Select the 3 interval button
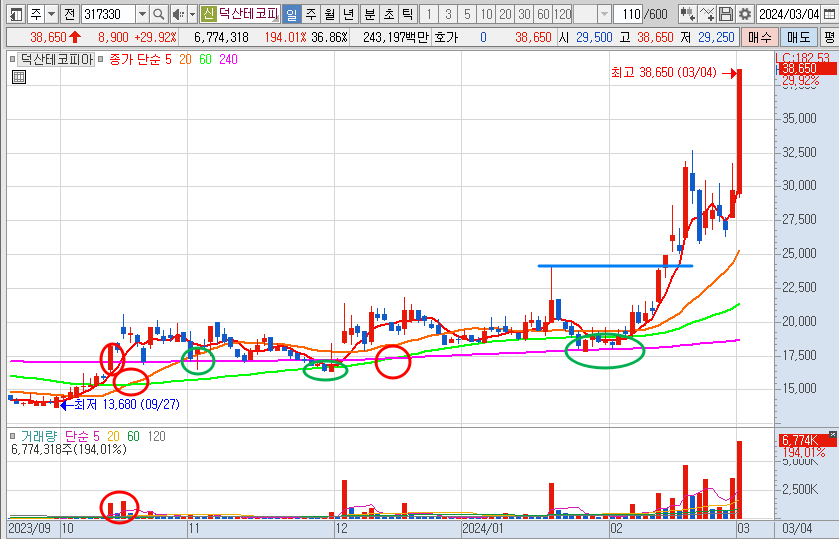Image resolution: width=839 pixels, height=539 pixels. 448,14
